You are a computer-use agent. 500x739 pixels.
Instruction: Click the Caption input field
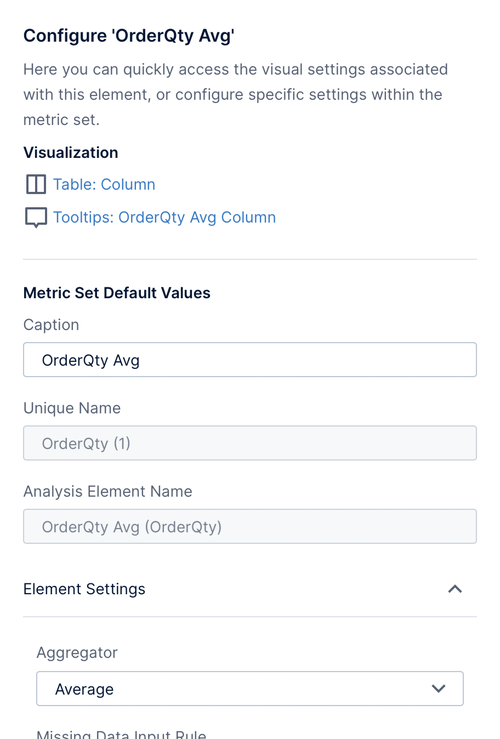[250, 360]
